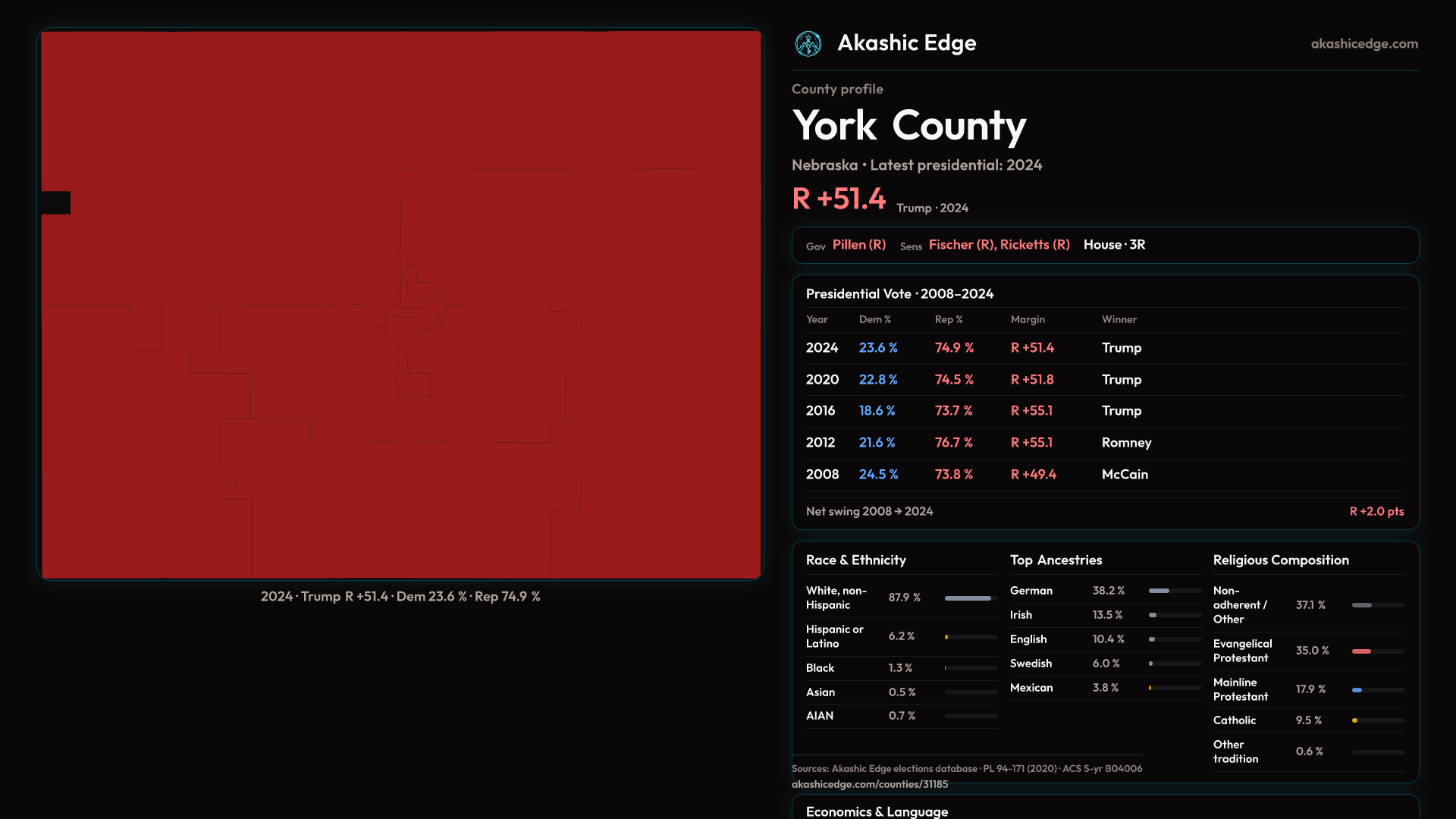Select the 2024 presidential vote row
The image size is (1456, 819).
[821, 348]
